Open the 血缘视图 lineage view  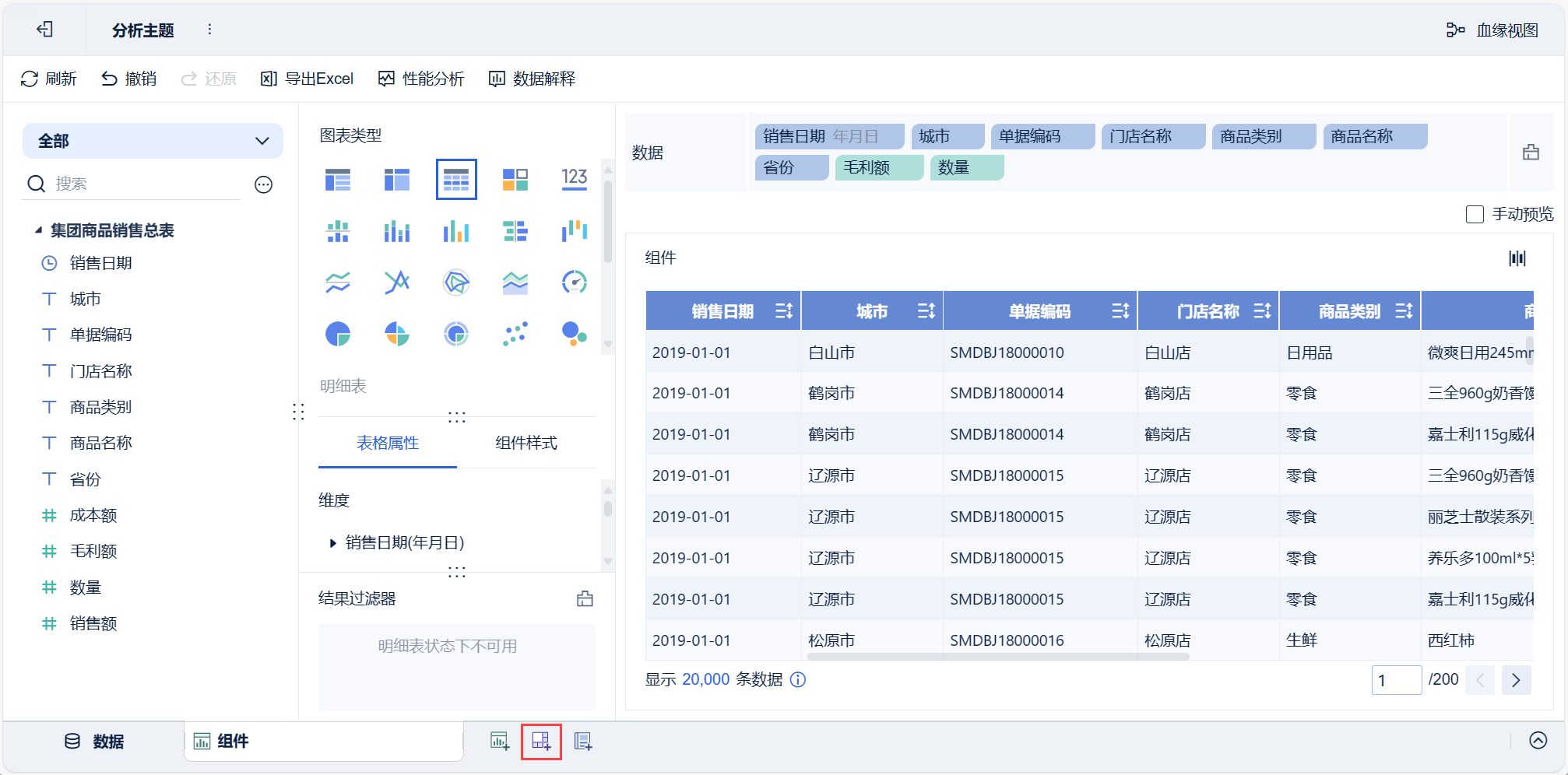(1492, 30)
